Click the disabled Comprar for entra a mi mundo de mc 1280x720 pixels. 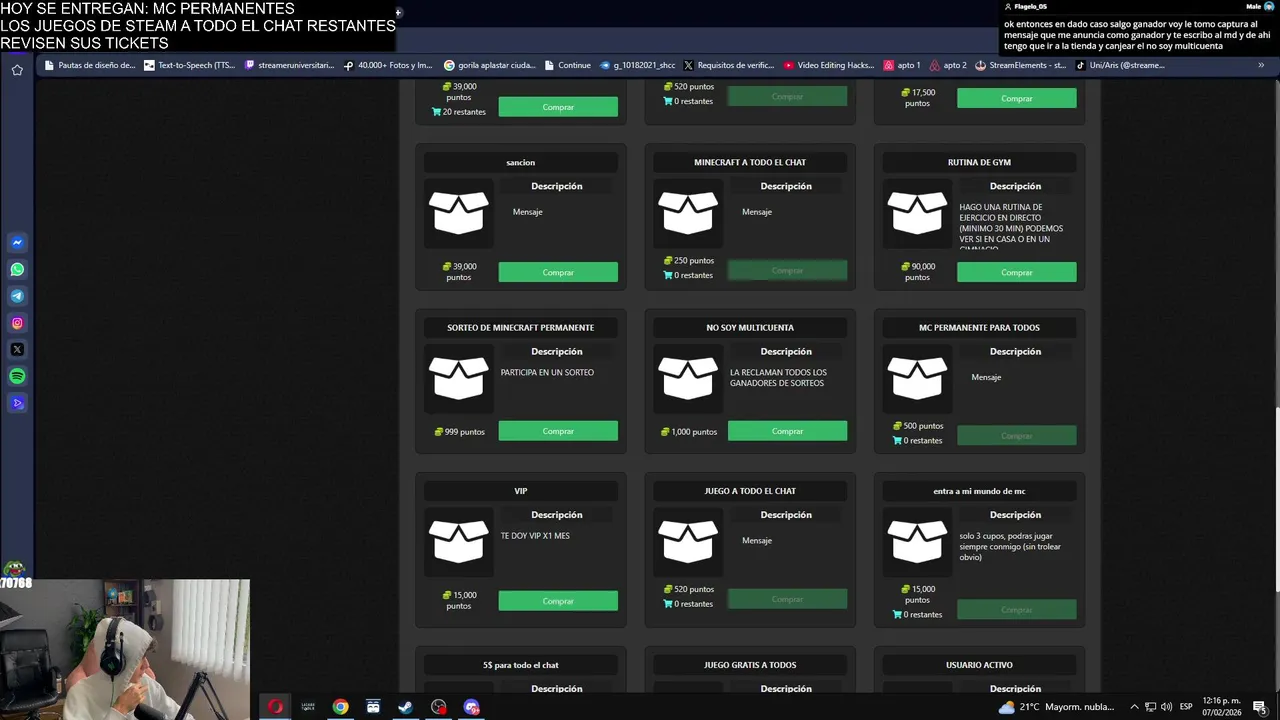(1016, 609)
